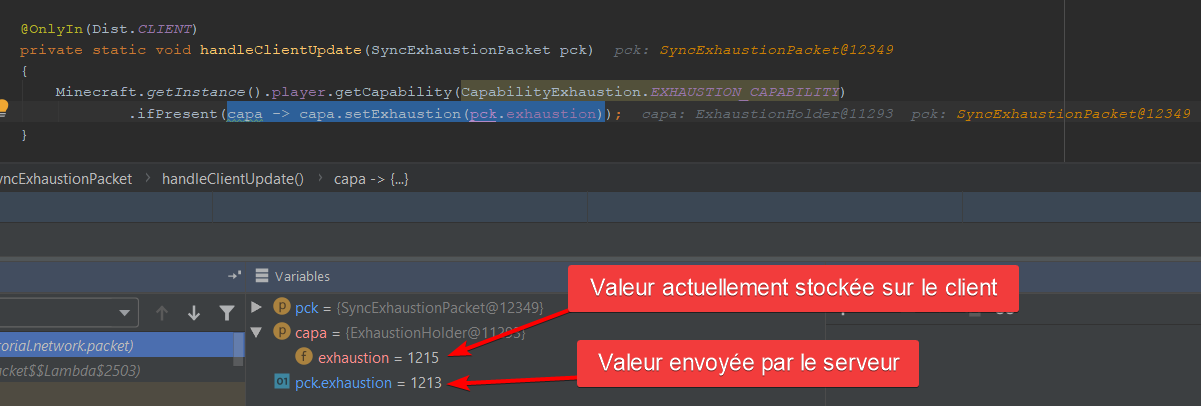This screenshot has width=1201, height=406.
Task: Select the Lambda$2503 stack frame
Action: 70,371
